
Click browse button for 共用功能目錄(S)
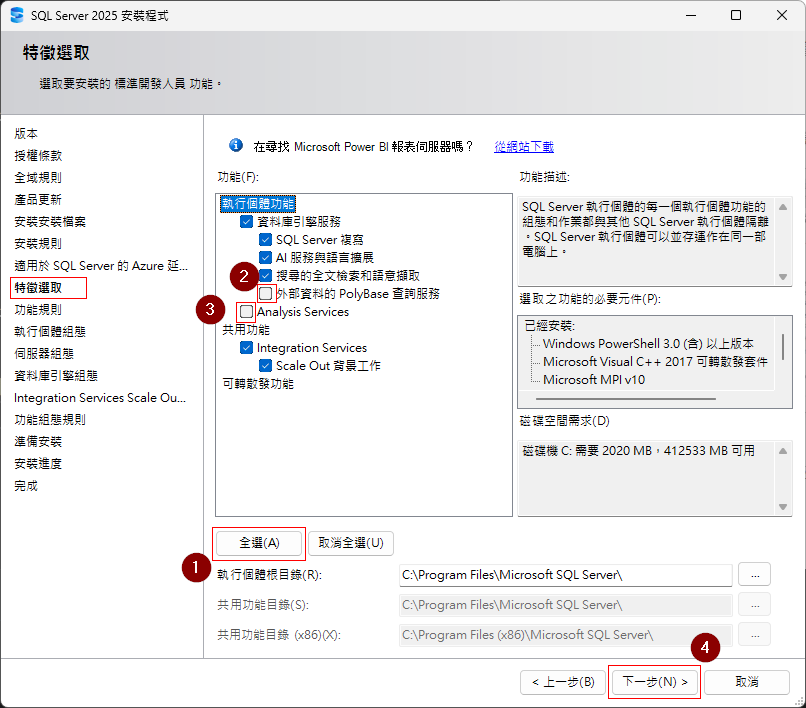[754, 605]
